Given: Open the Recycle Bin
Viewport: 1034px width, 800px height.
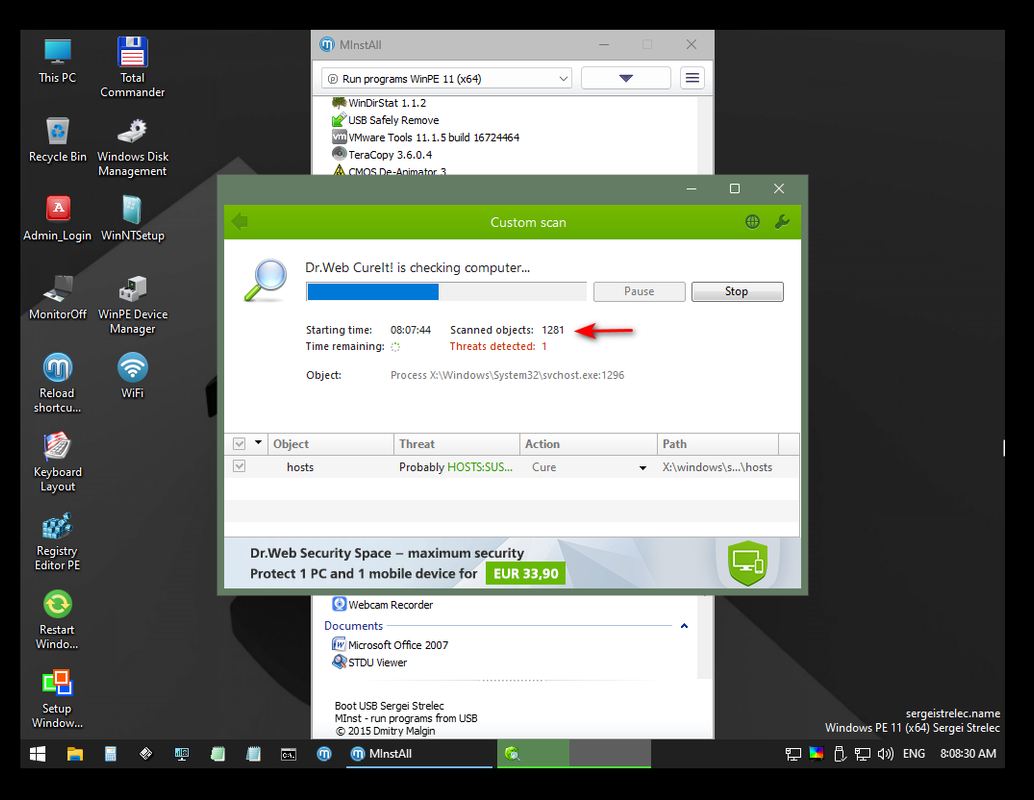Looking at the screenshot, I should [x=57, y=140].
